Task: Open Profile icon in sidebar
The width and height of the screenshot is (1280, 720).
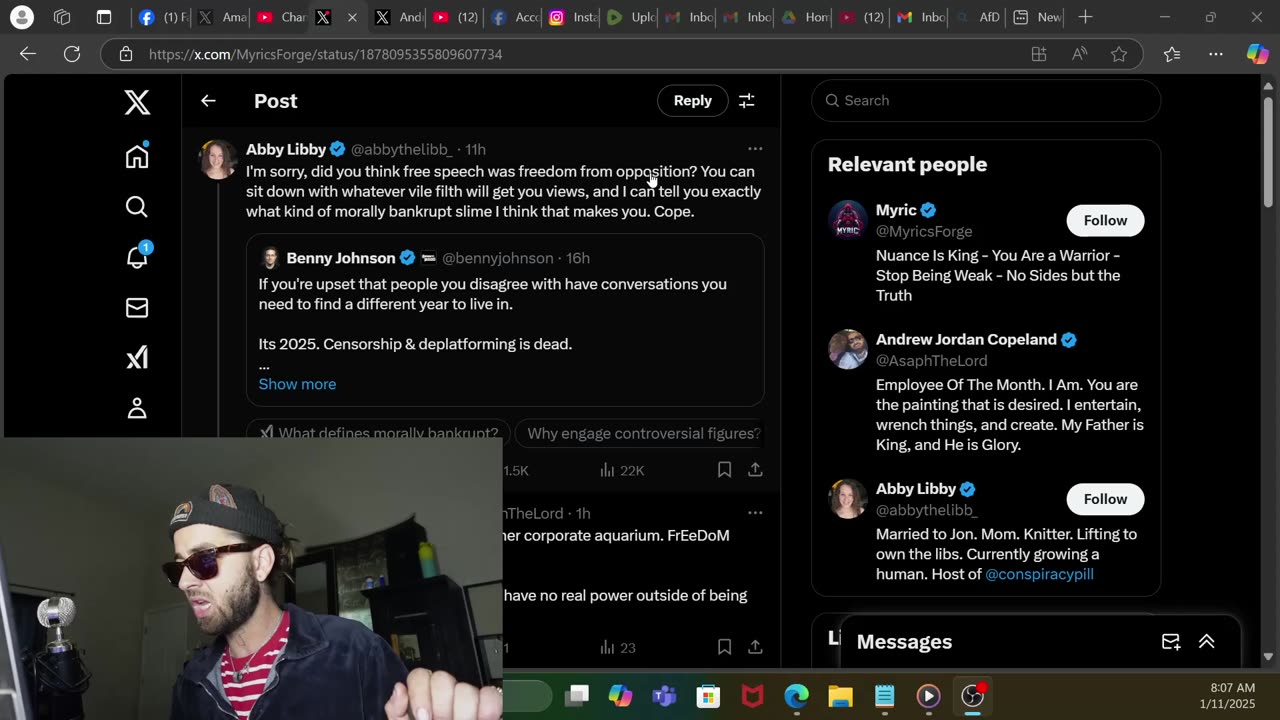Action: tap(137, 408)
